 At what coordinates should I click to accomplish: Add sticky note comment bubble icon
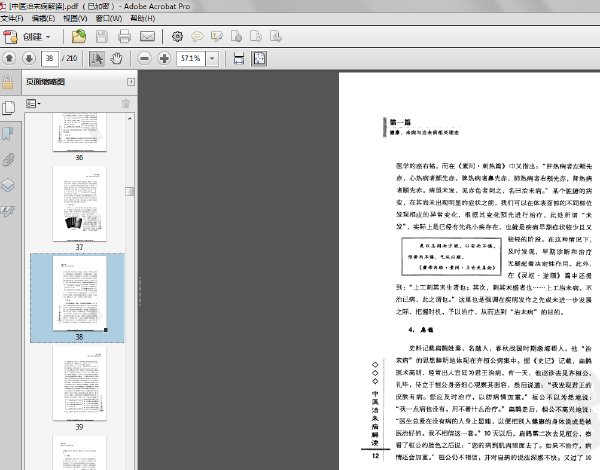point(197,37)
